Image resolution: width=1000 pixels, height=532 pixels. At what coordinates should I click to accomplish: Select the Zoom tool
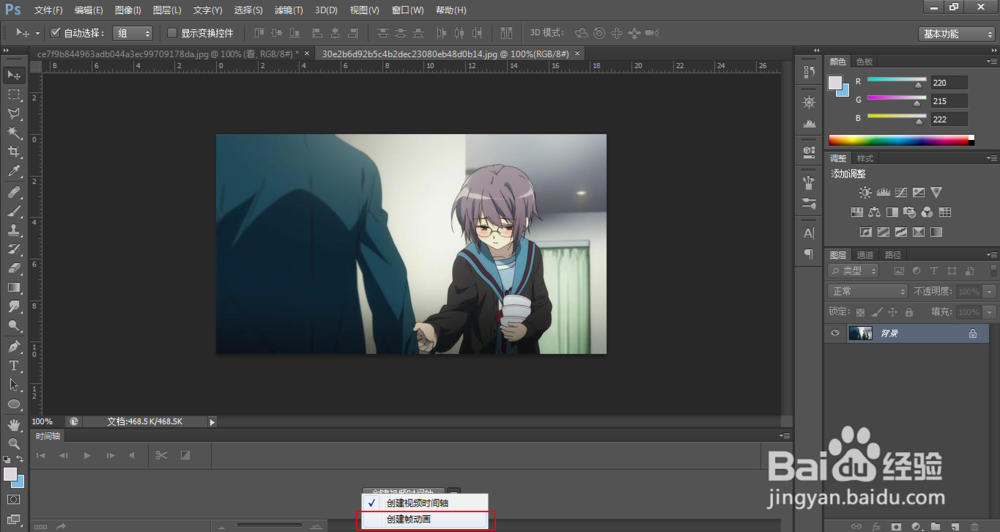click(13, 443)
